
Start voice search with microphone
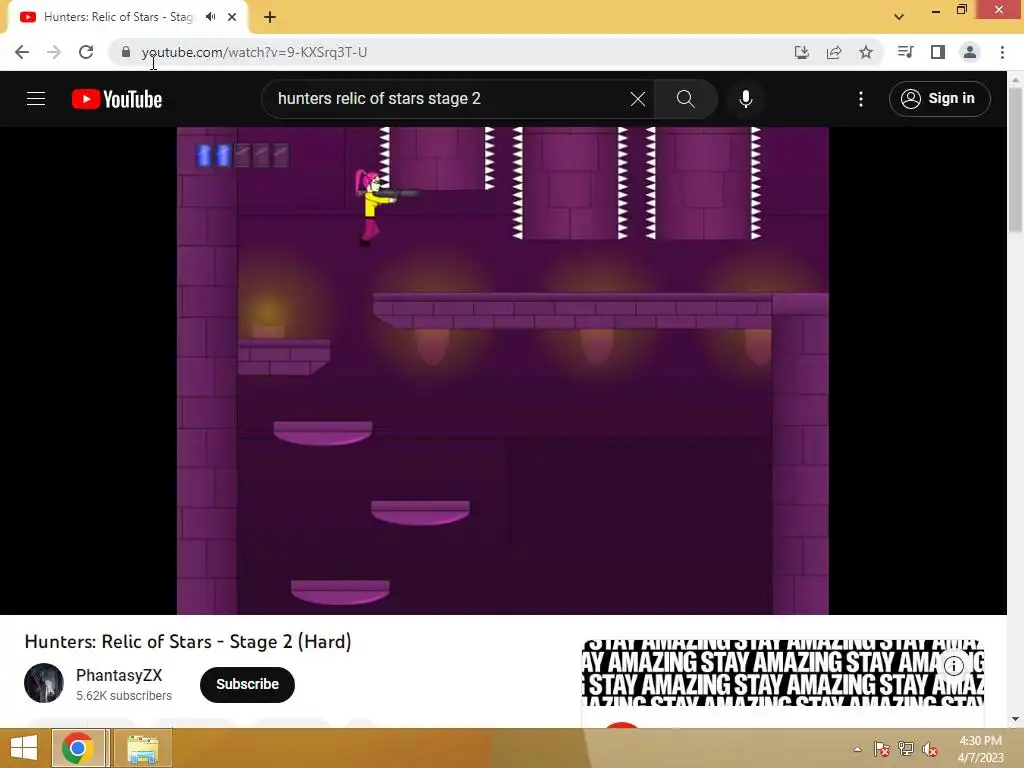click(x=745, y=99)
